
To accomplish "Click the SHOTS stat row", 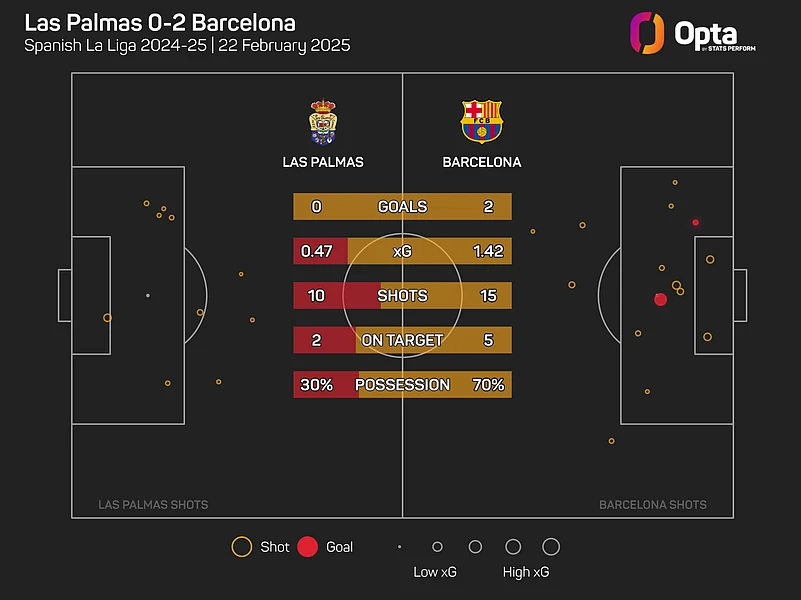I will [x=402, y=296].
